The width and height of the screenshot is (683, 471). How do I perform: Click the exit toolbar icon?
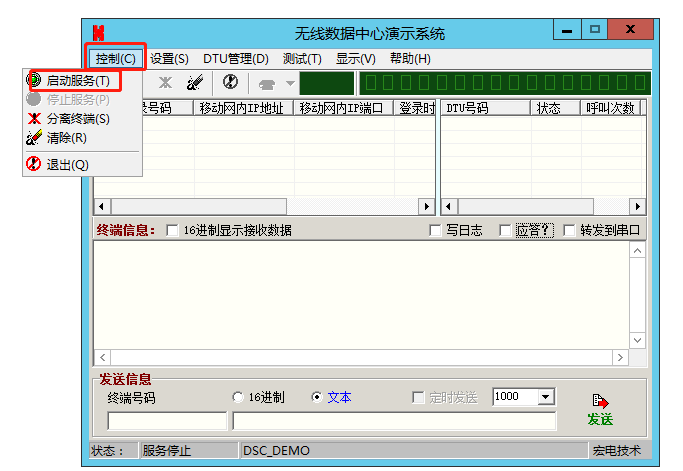click(x=230, y=81)
